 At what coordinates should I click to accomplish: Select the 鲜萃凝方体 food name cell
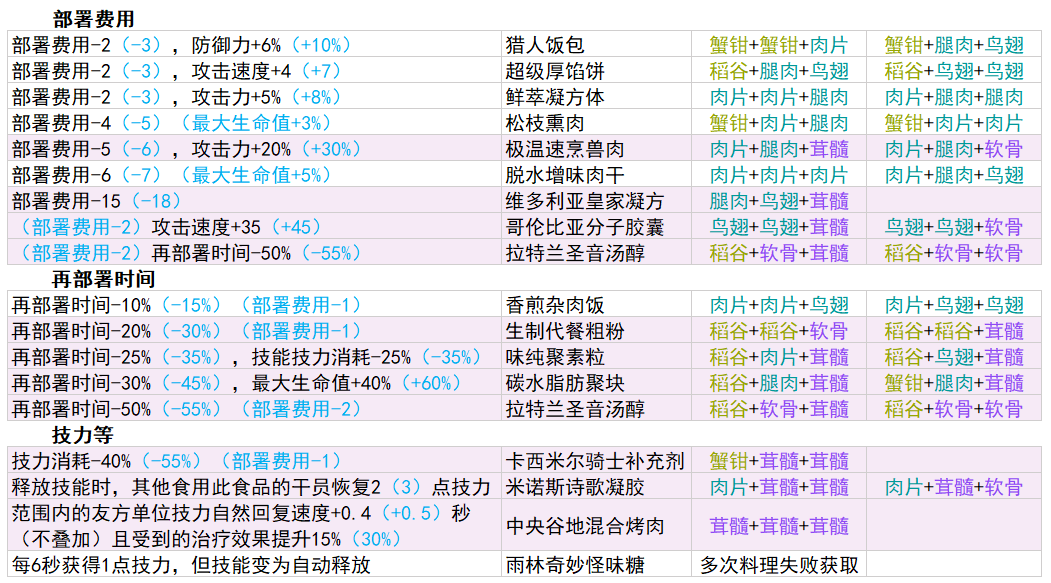click(597, 97)
